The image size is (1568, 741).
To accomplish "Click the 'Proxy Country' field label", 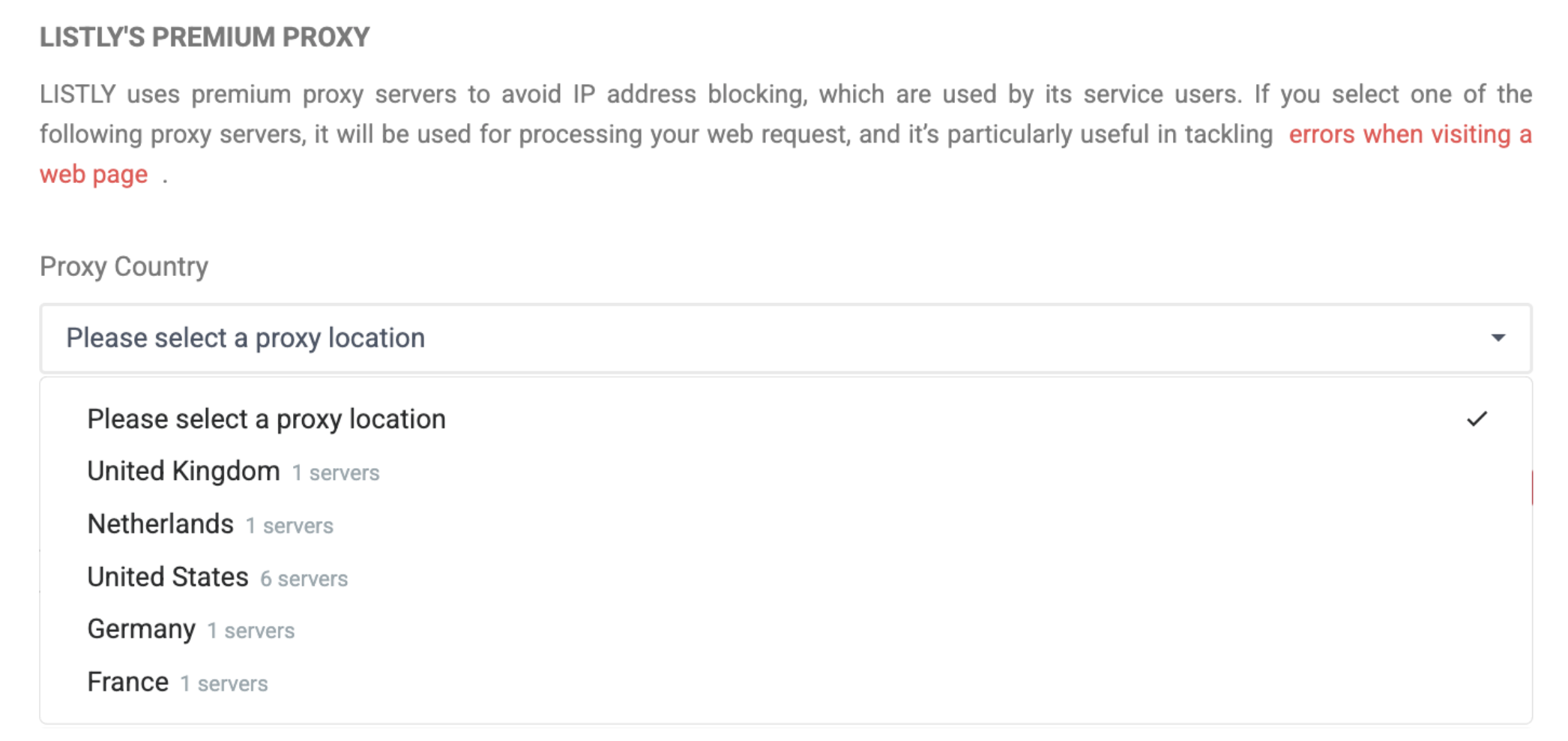I will tap(124, 266).
